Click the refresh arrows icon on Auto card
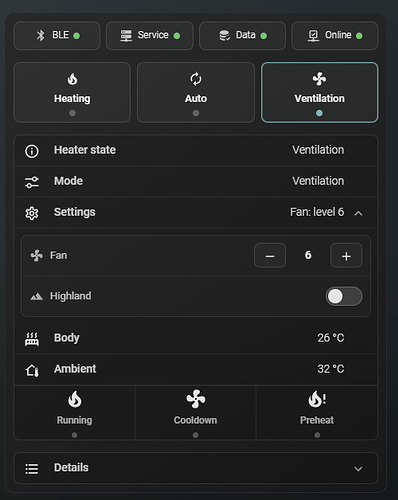 point(196,79)
